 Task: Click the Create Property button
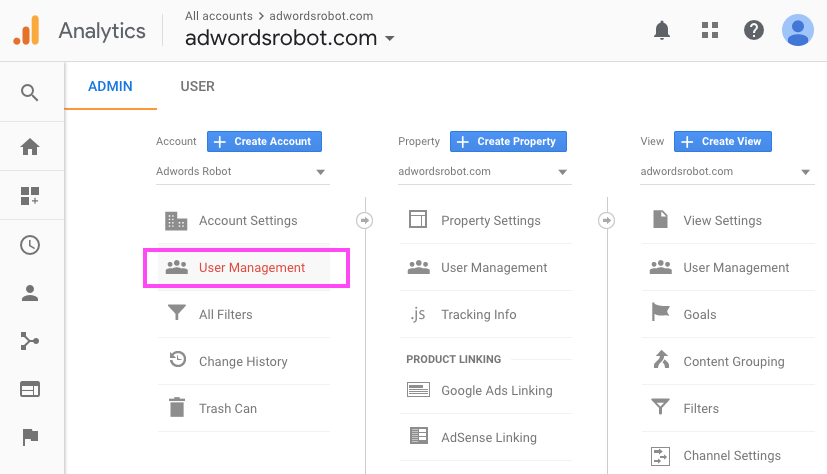(x=508, y=141)
